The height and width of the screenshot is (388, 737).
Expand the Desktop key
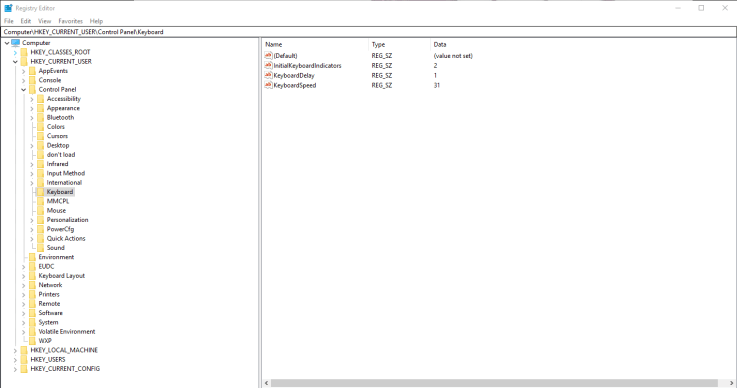[32, 145]
